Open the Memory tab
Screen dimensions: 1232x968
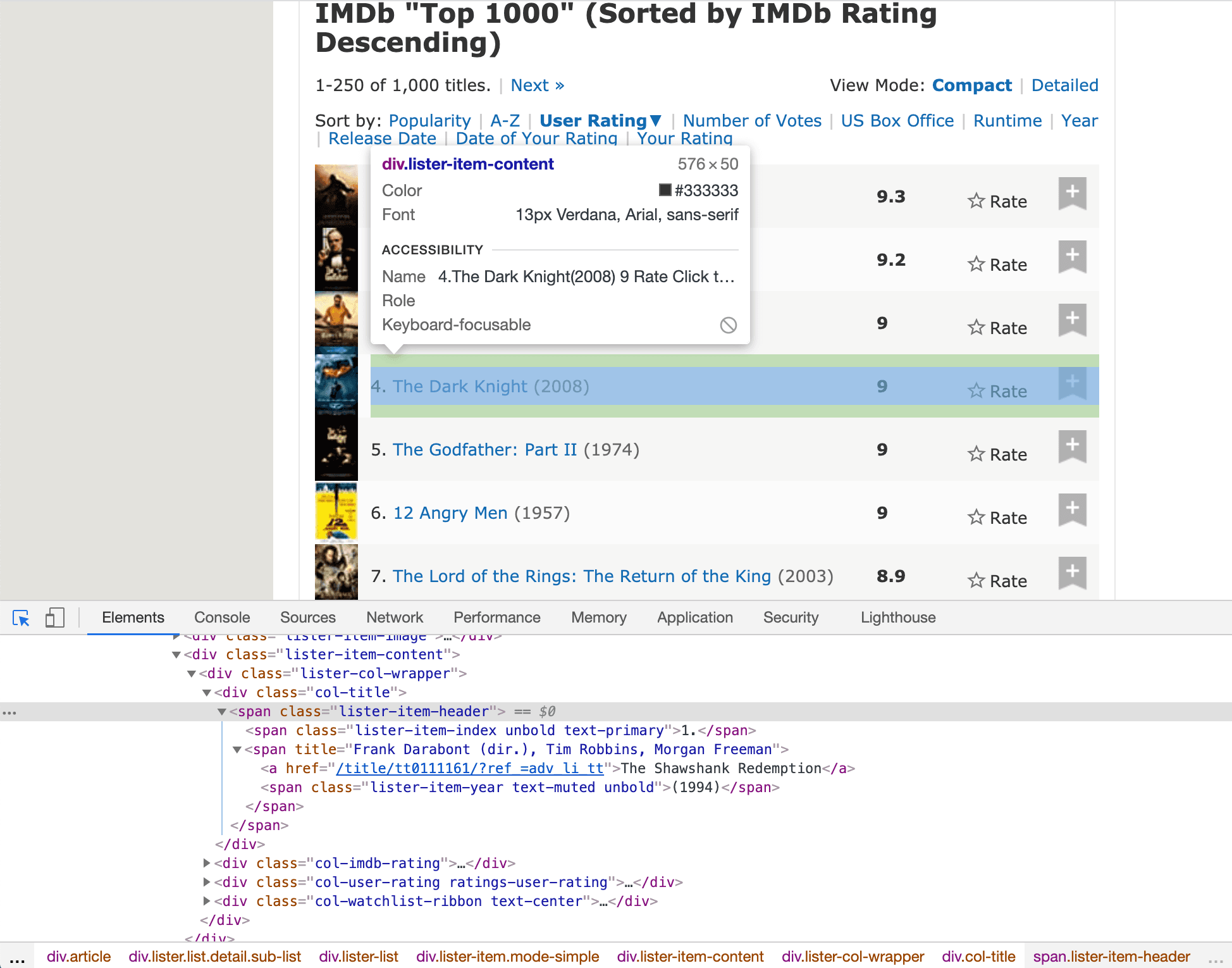click(599, 617)
